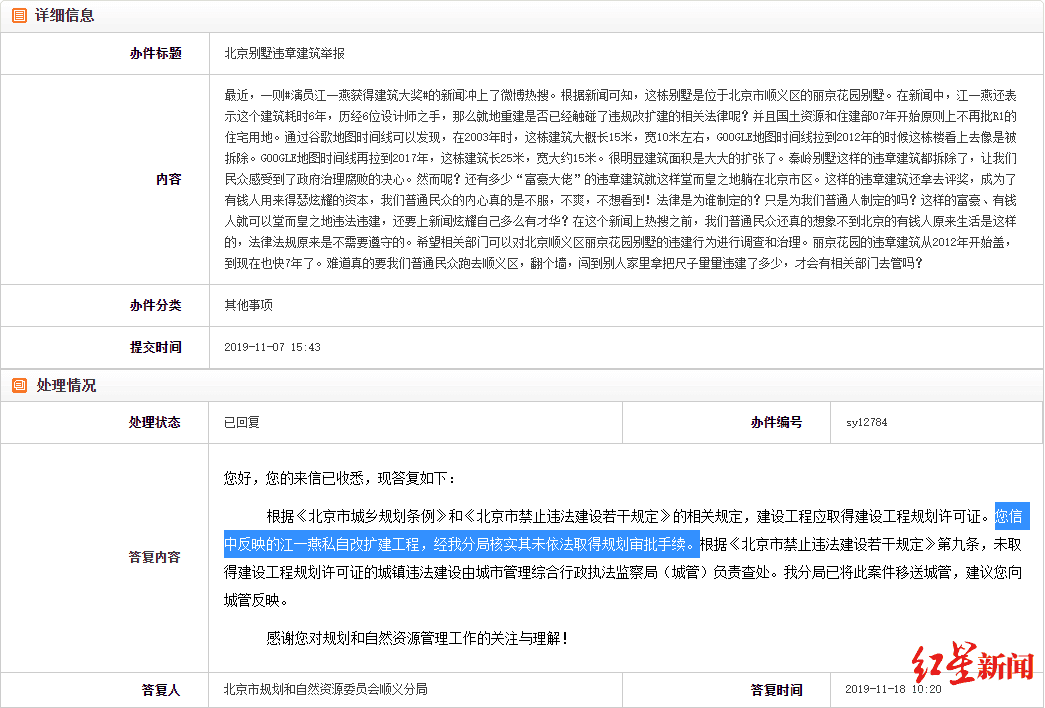The height and width of the screenshot is (708, 1045).
Task: Select the case number sy12784
Action: point(866,423)
